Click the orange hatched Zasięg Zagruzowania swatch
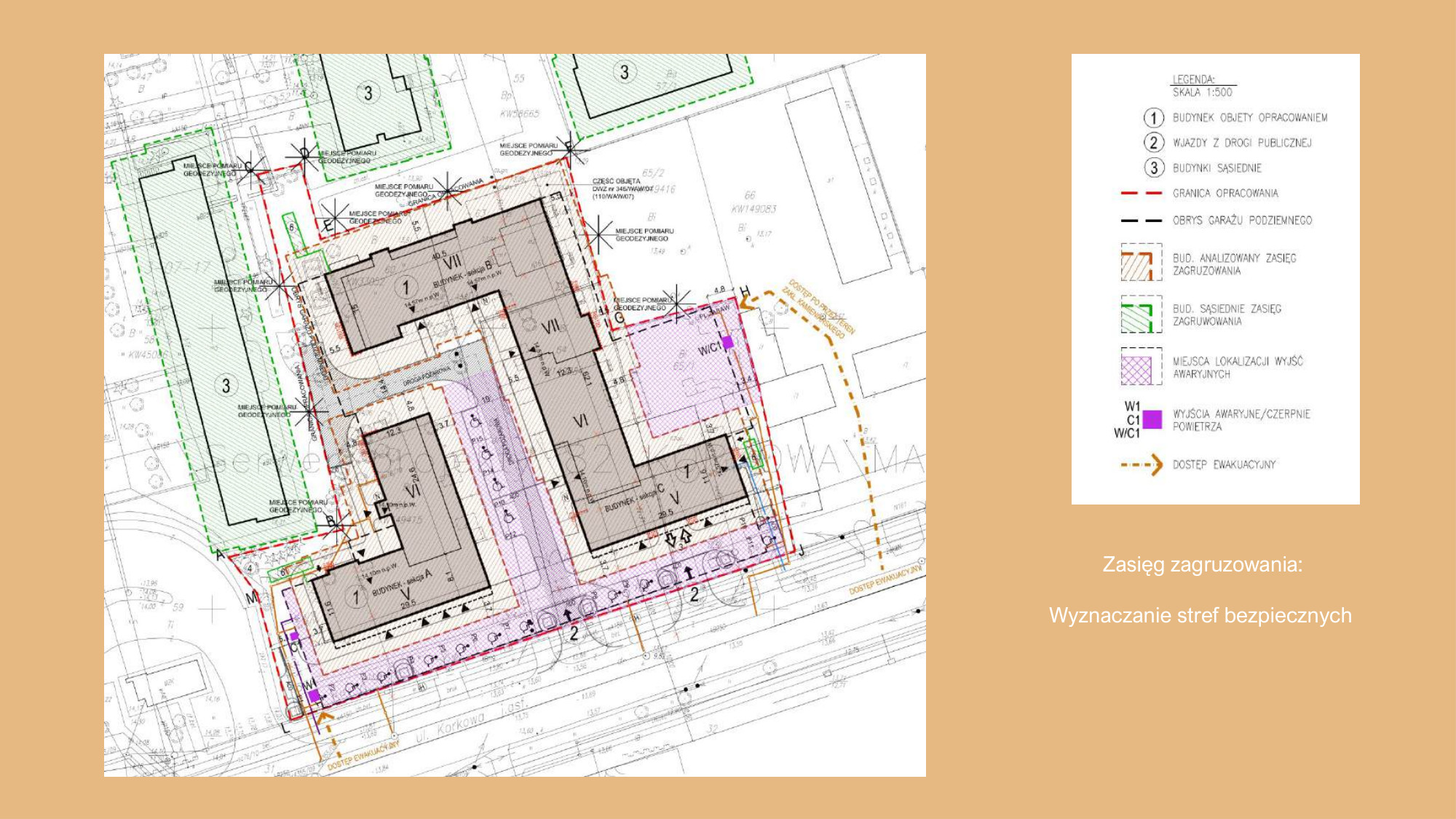 pos(1136,265)
